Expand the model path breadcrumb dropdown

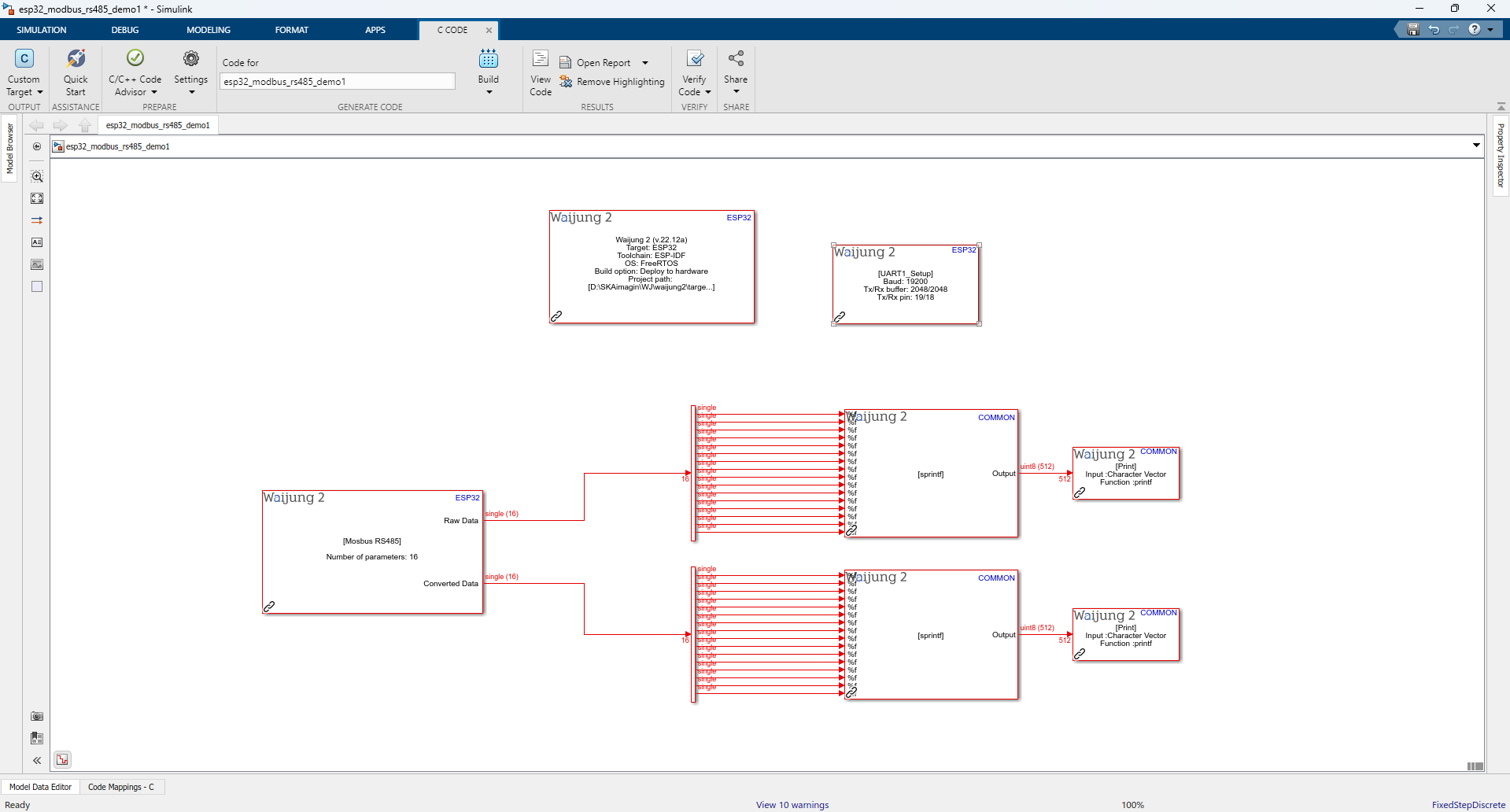[x=1476, y=145]
